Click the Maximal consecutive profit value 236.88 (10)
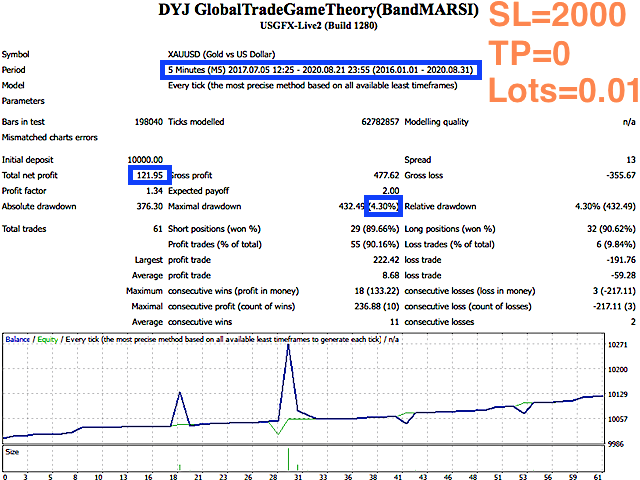This screenshot has width=640, height=480. 377,306
